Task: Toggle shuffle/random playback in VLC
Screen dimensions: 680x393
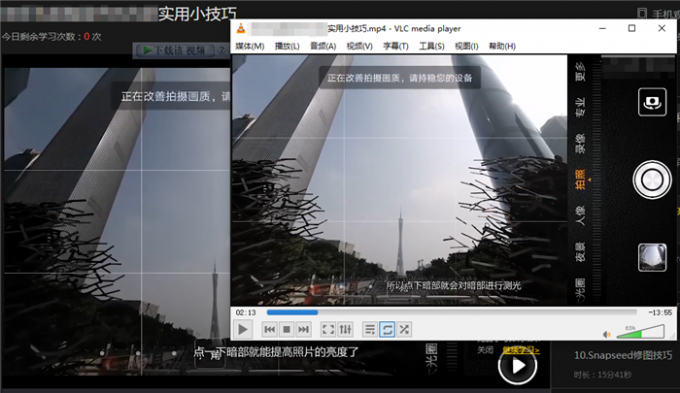Action: point(404,330)
